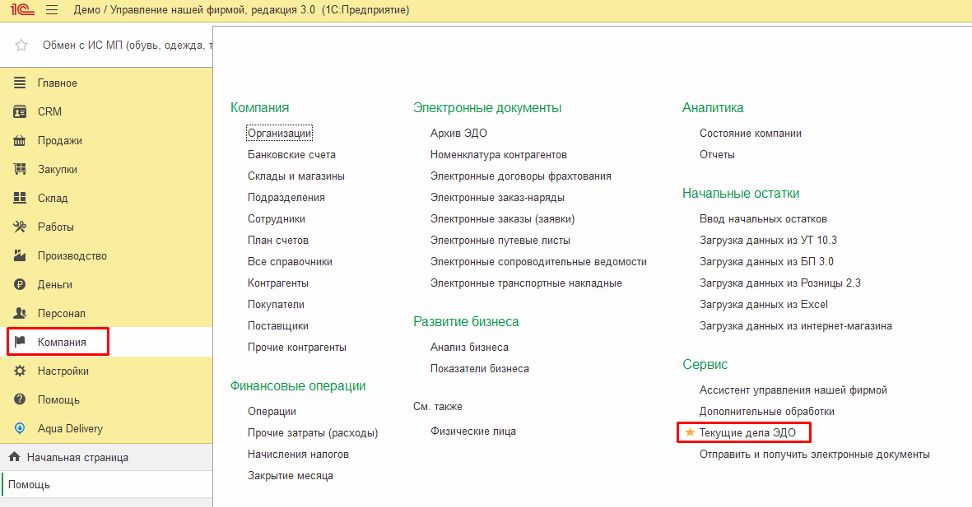The height and width of the screenshot is (507, 972).
Task: Click the Продажи basket icon
Action: click(20, 140)
